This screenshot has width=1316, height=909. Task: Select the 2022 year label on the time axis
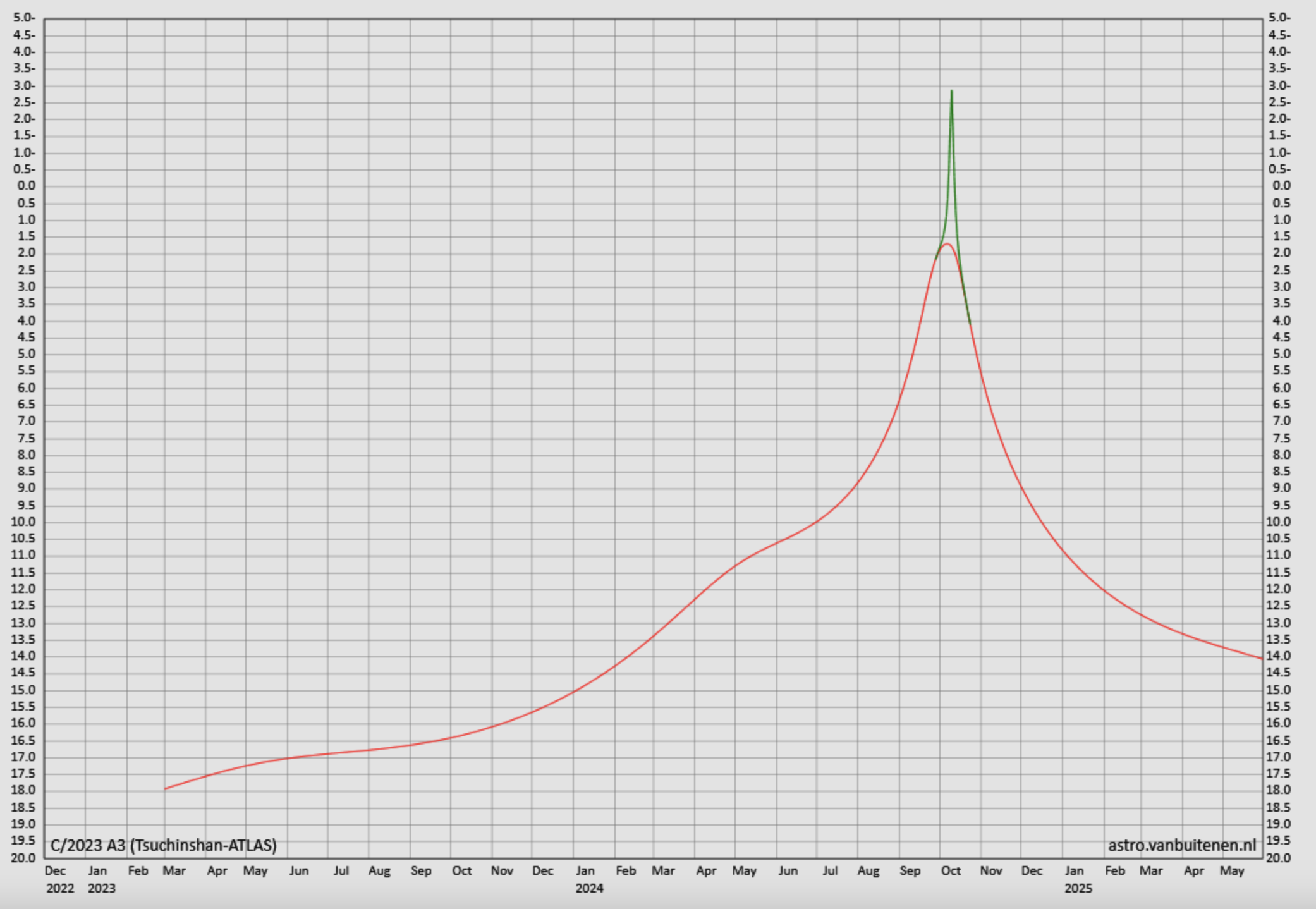[x=60, y=888]
